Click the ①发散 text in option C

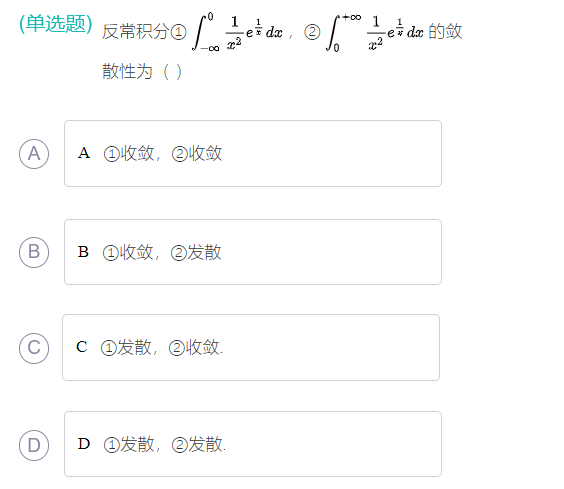126,348
